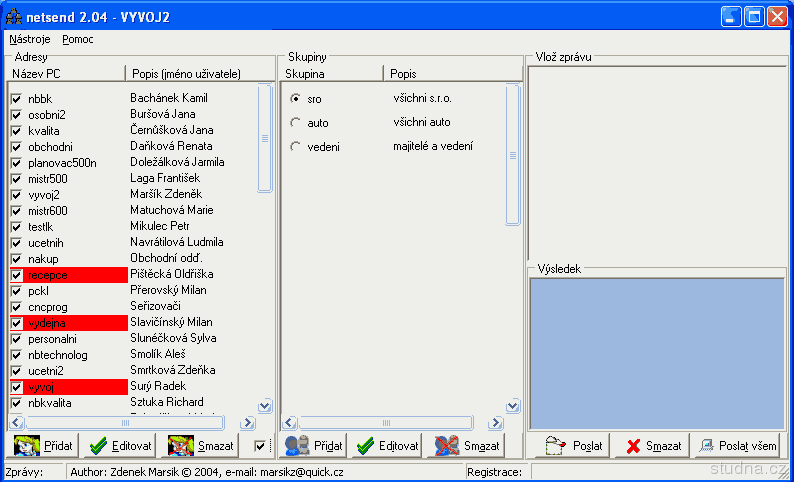
Task: Toggle the select-all checkbox beside the address Smazat button
Action: click(260, 446)
